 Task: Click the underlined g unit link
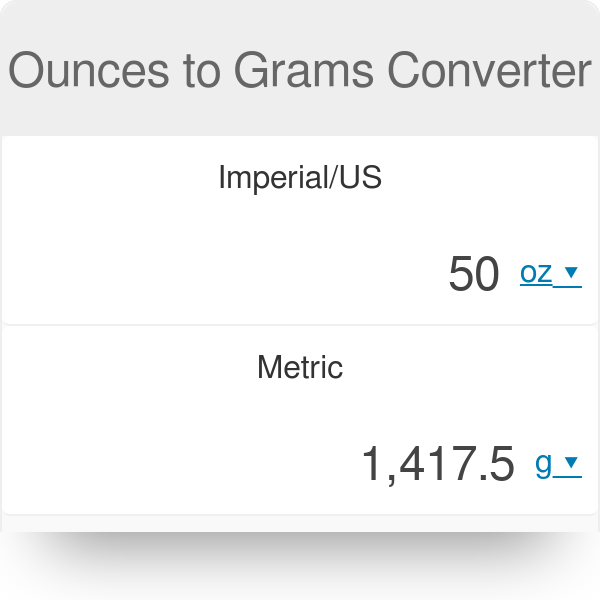click(x=544, y=462)
